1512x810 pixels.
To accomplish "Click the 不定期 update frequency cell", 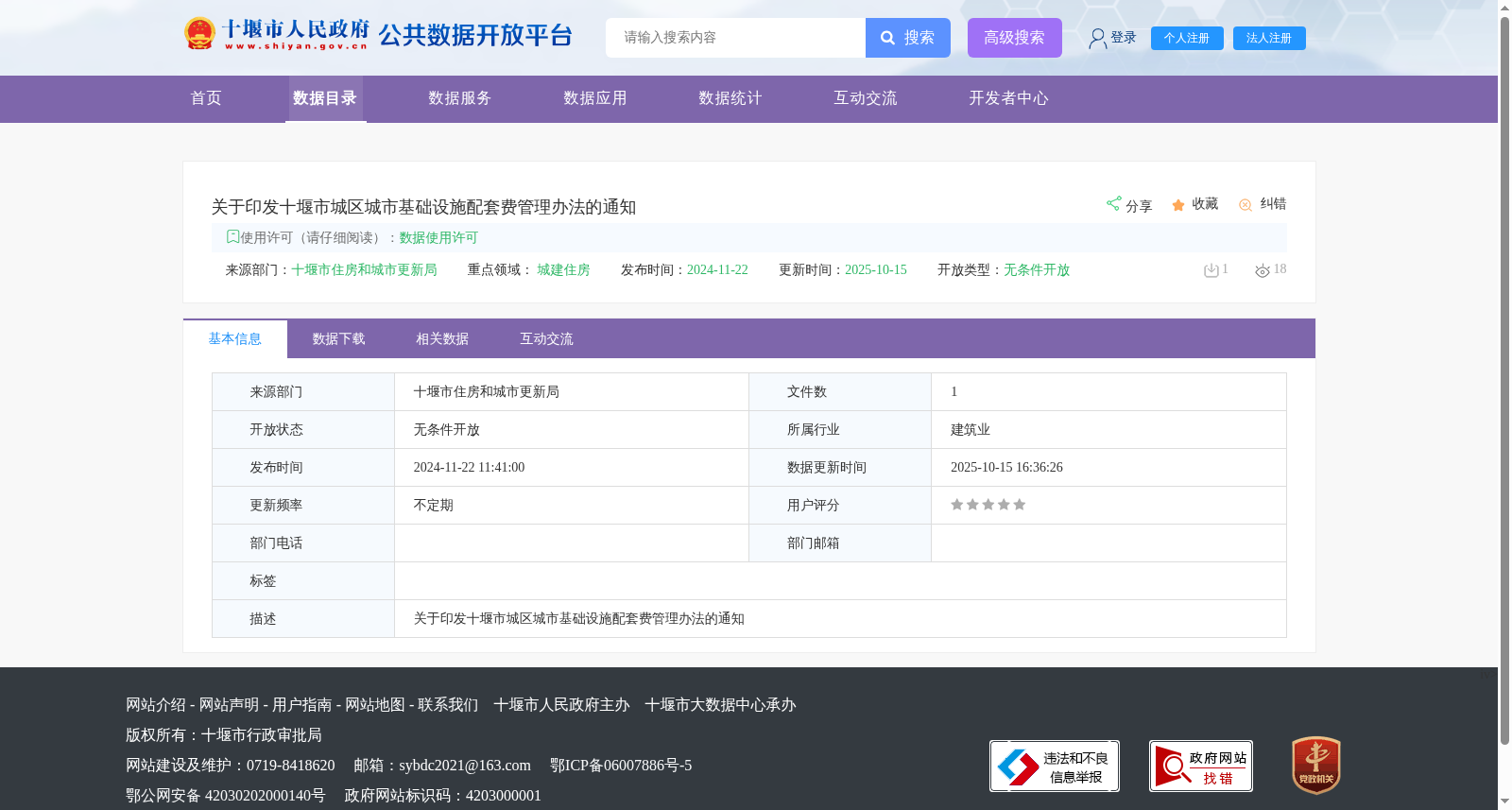I will pyautogui.click(x=434, y=506).
